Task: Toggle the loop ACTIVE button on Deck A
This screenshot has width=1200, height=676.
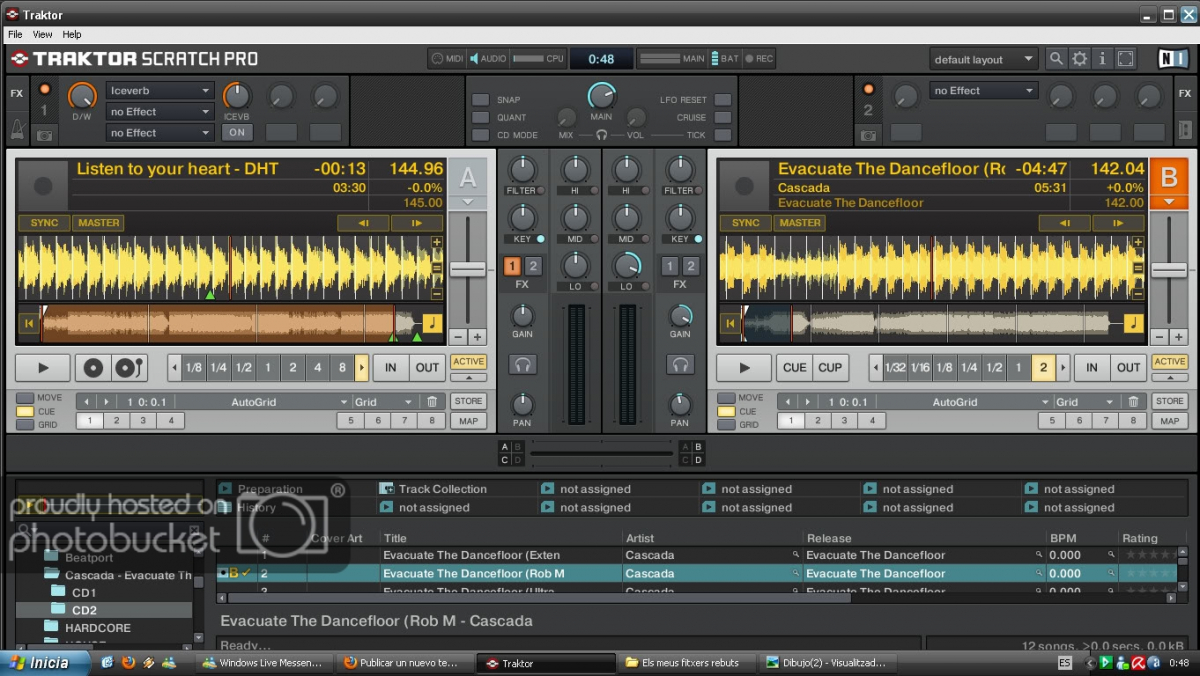Action: coord(468,362)
